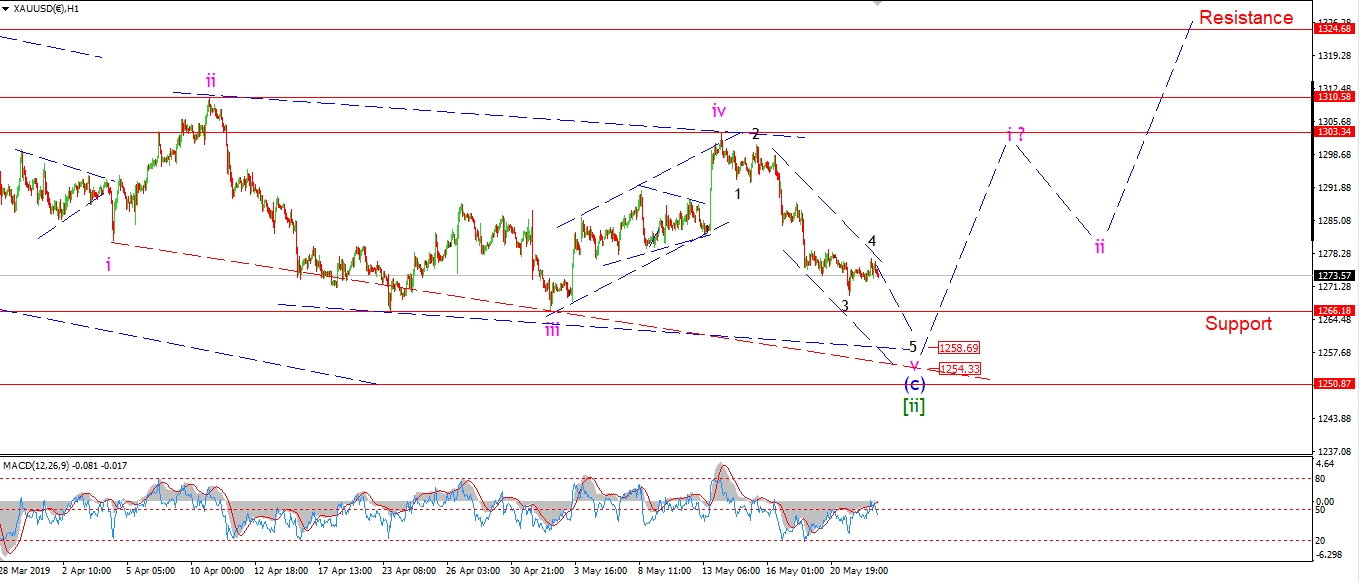The image size is (1360, 582).
Task: Select the red Resistance text label
Action: click(x=1245, y=17)
